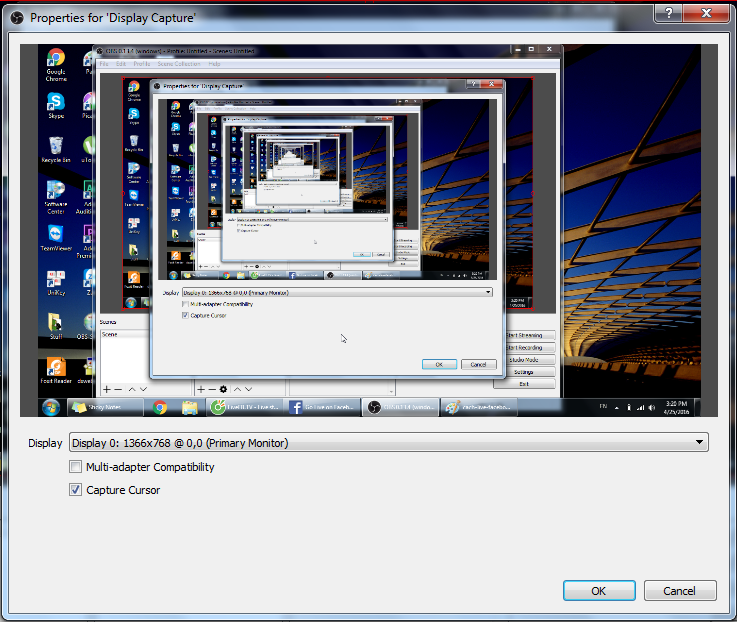The height and width of the screenshot is (622, 737).
Task: Click the File menu in previewed OBS window
Action: click(104, 63)
